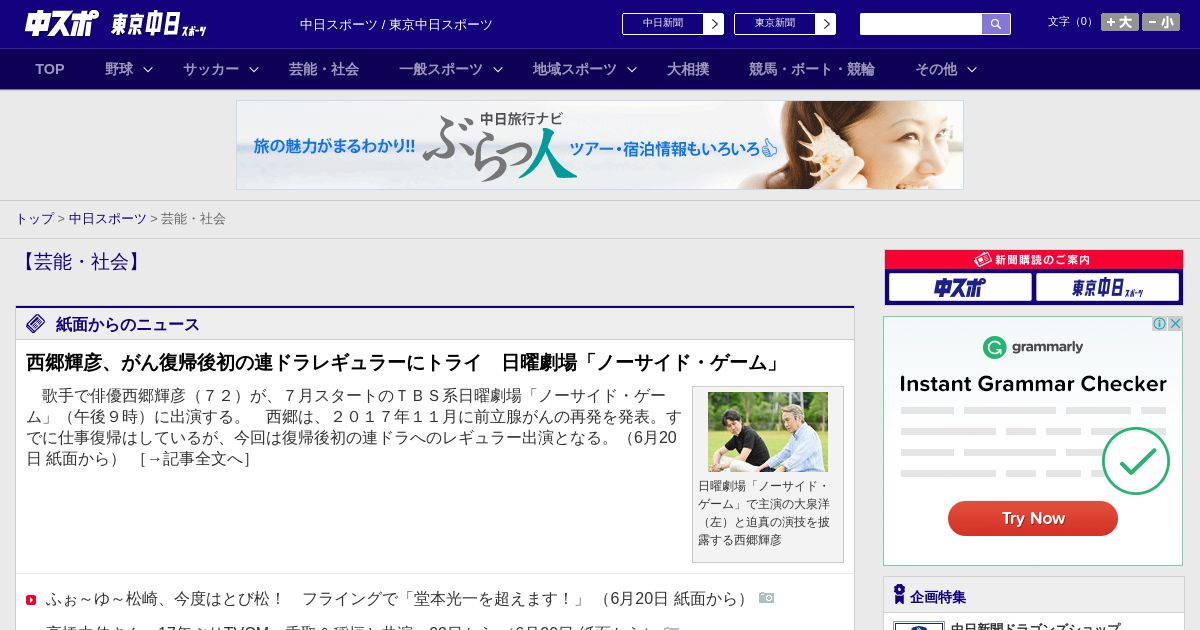Open the 中日新聞 link button
Screen dimensions: 1200x630
click(x=673, y=24)
